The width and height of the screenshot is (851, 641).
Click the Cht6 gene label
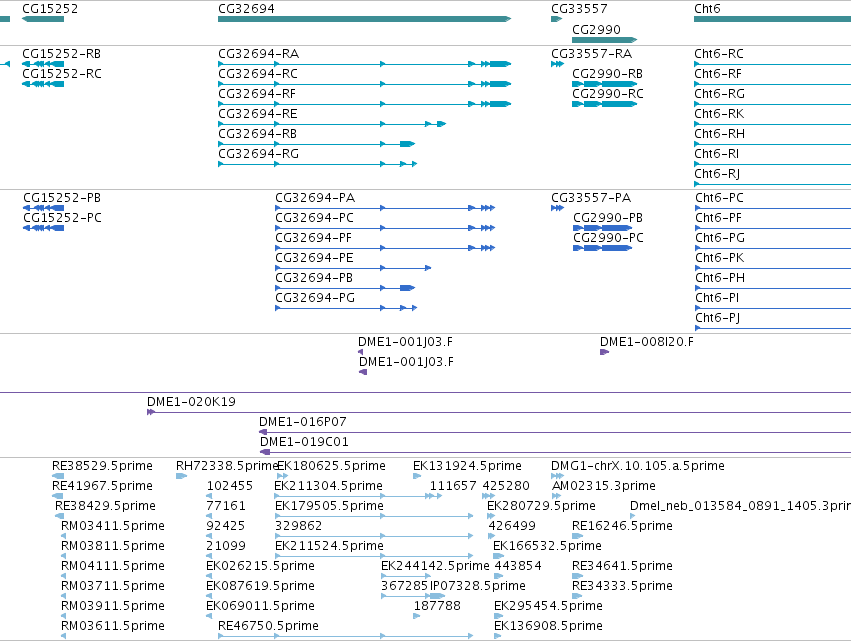pos(707,9)
